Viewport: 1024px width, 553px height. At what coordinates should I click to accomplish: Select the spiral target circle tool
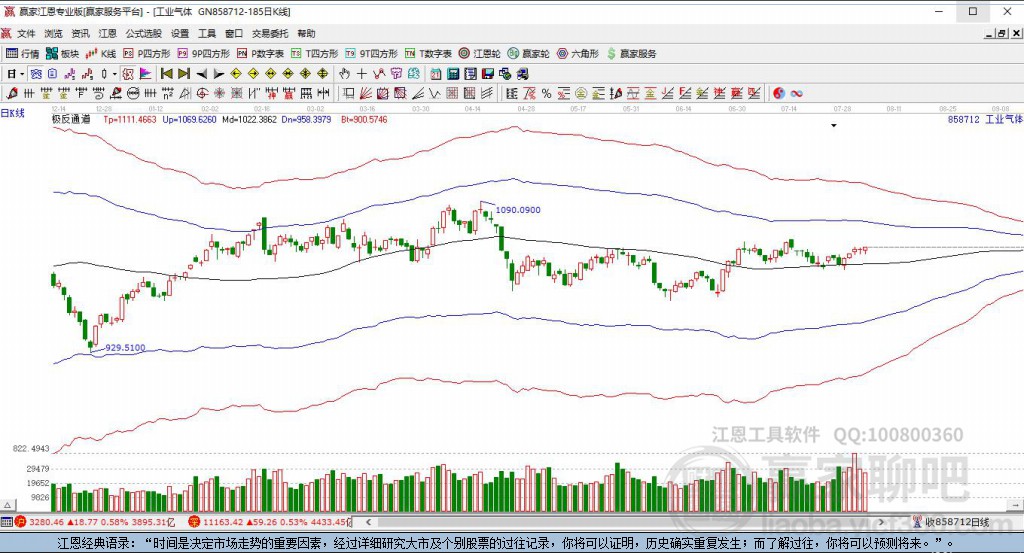(202, 93)
